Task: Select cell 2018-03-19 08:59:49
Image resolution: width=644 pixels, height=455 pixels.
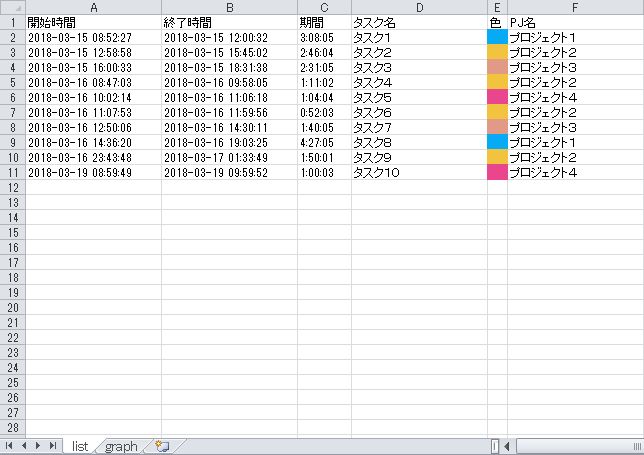Action: [94, 172]
